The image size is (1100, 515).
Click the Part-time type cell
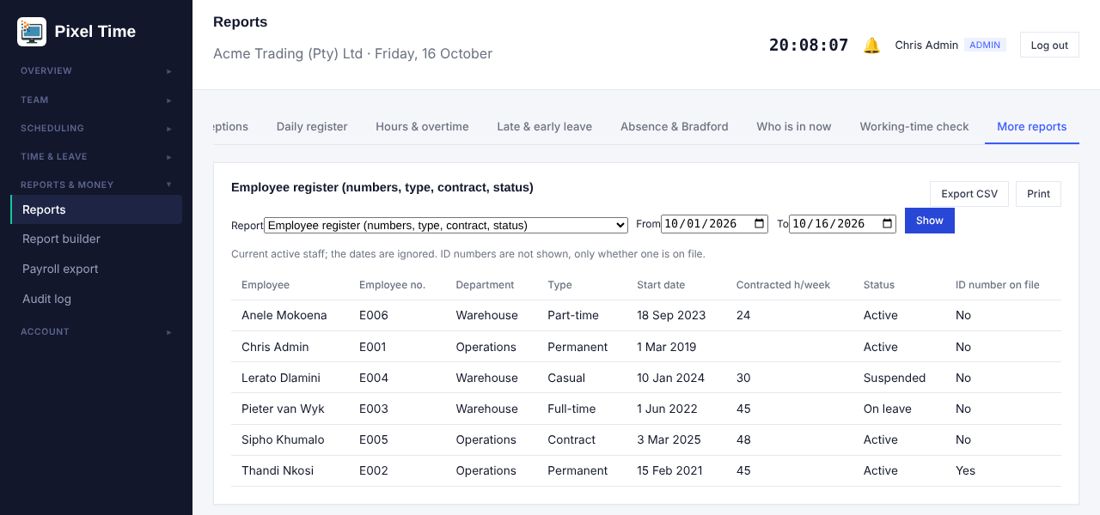(573, 316)
